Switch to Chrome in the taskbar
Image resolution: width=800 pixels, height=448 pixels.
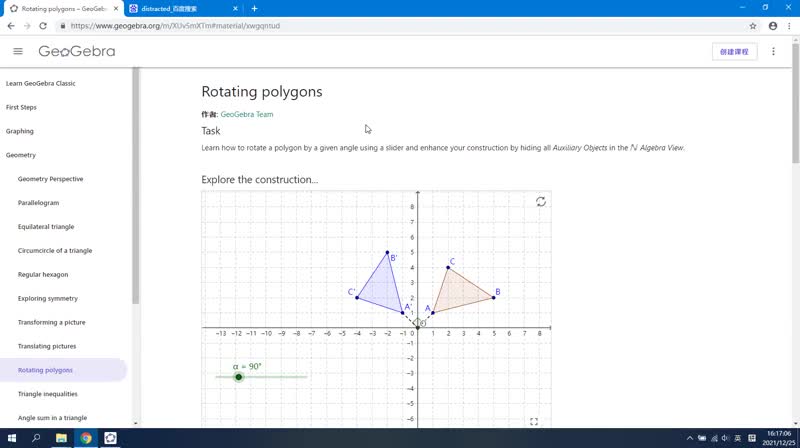pyautogui.click(x=86, y=438)
